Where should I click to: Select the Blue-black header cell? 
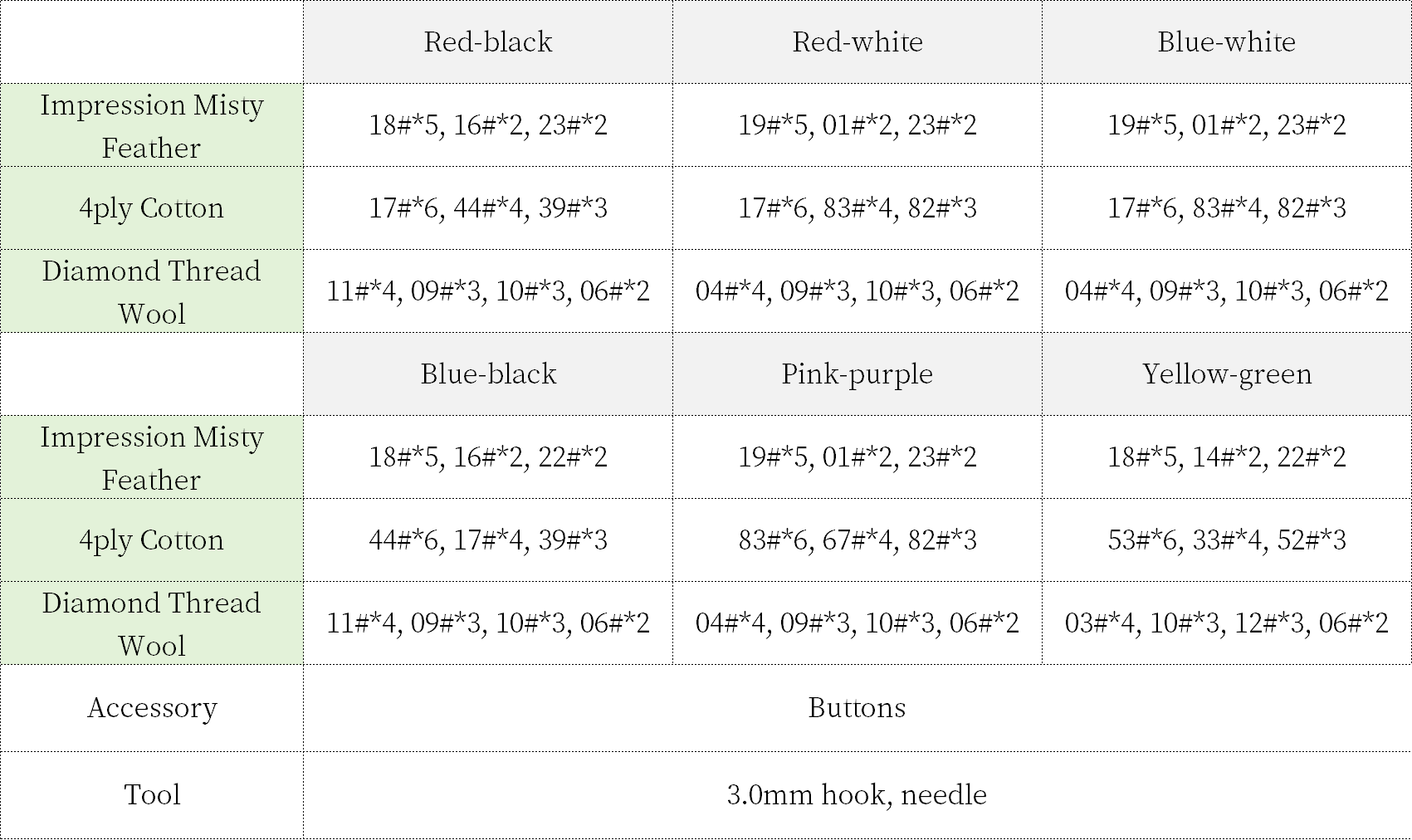pos(488,374)
